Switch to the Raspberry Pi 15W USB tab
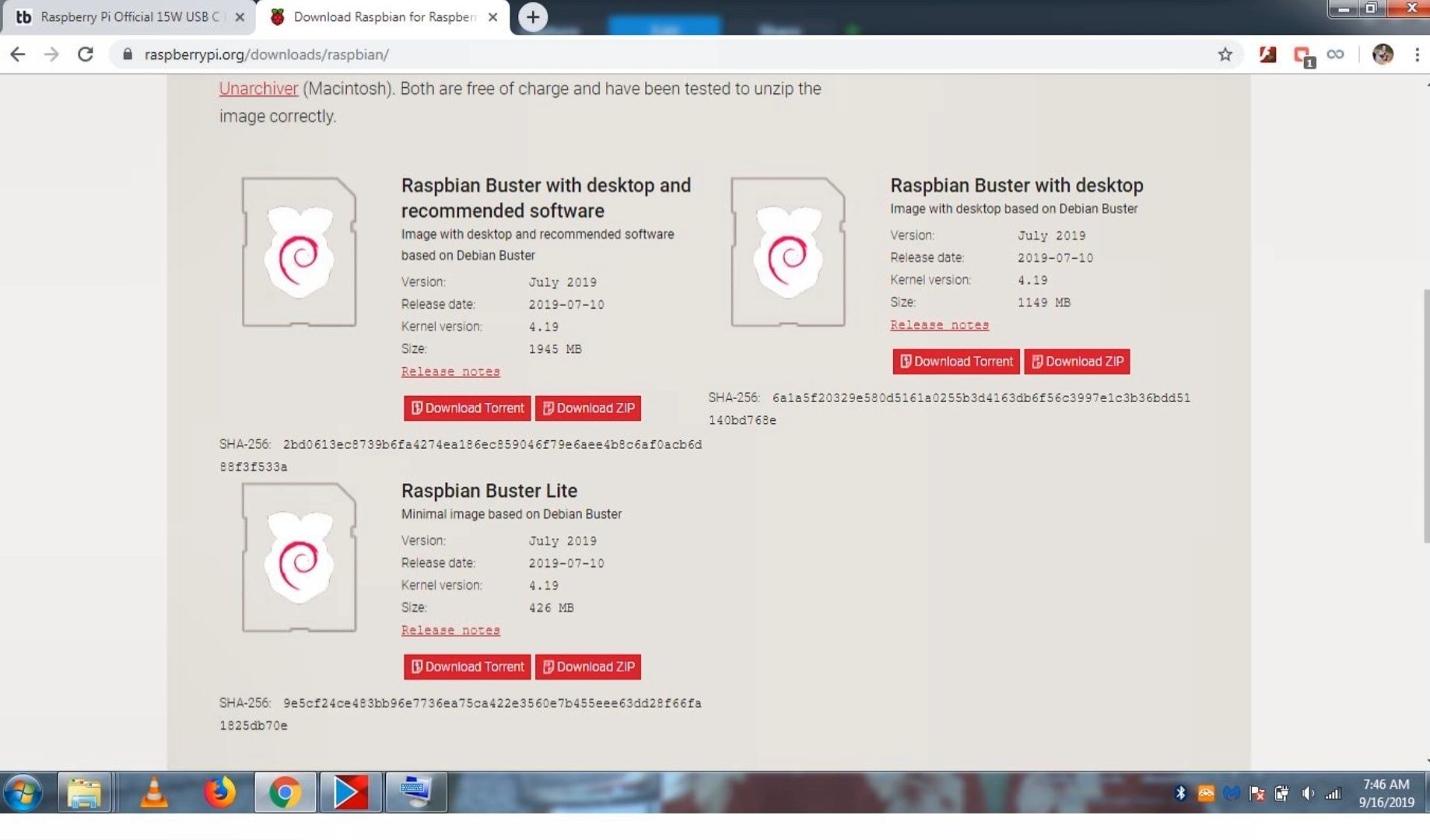 click(124, 16)
